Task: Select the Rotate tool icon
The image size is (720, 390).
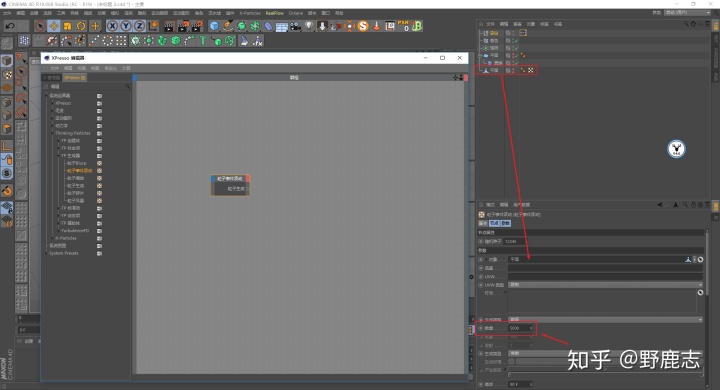Action: [x=81, y=26]
